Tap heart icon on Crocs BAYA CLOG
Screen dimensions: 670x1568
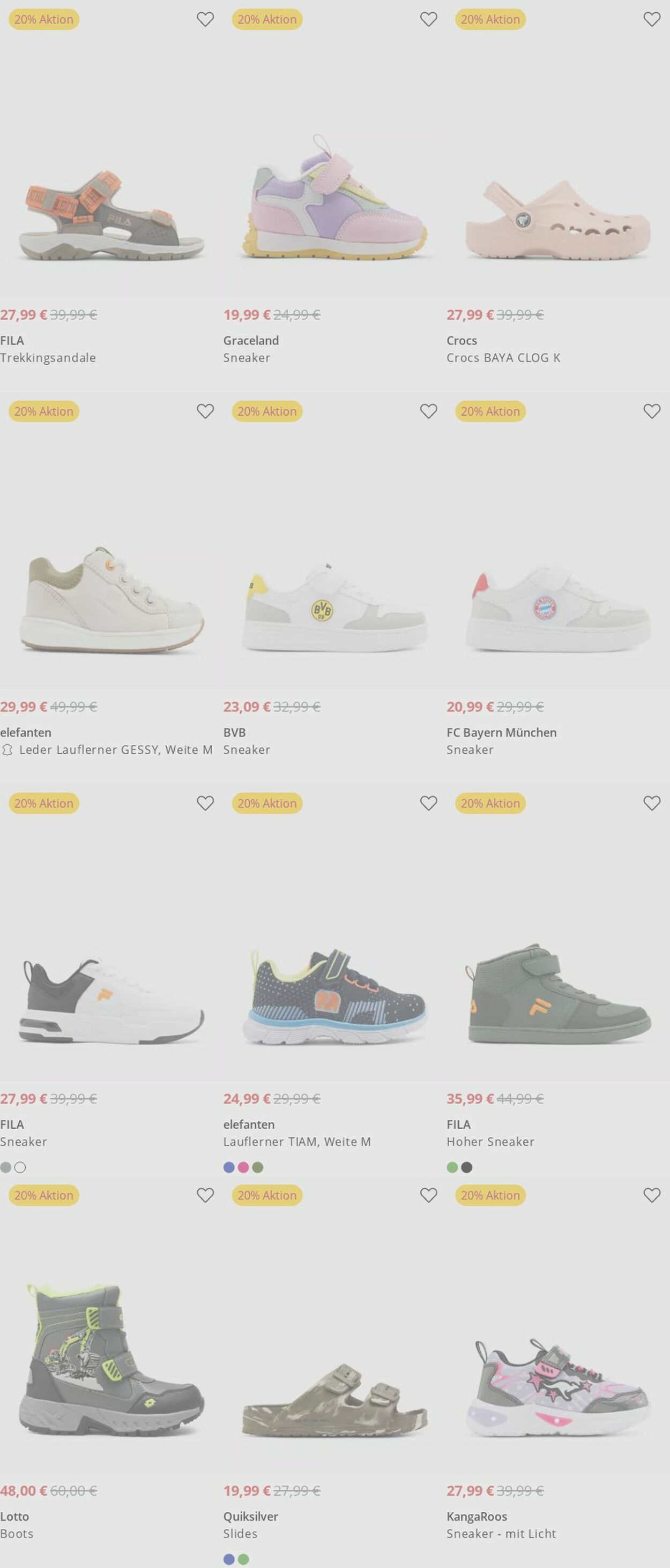[x=652, y=19]
